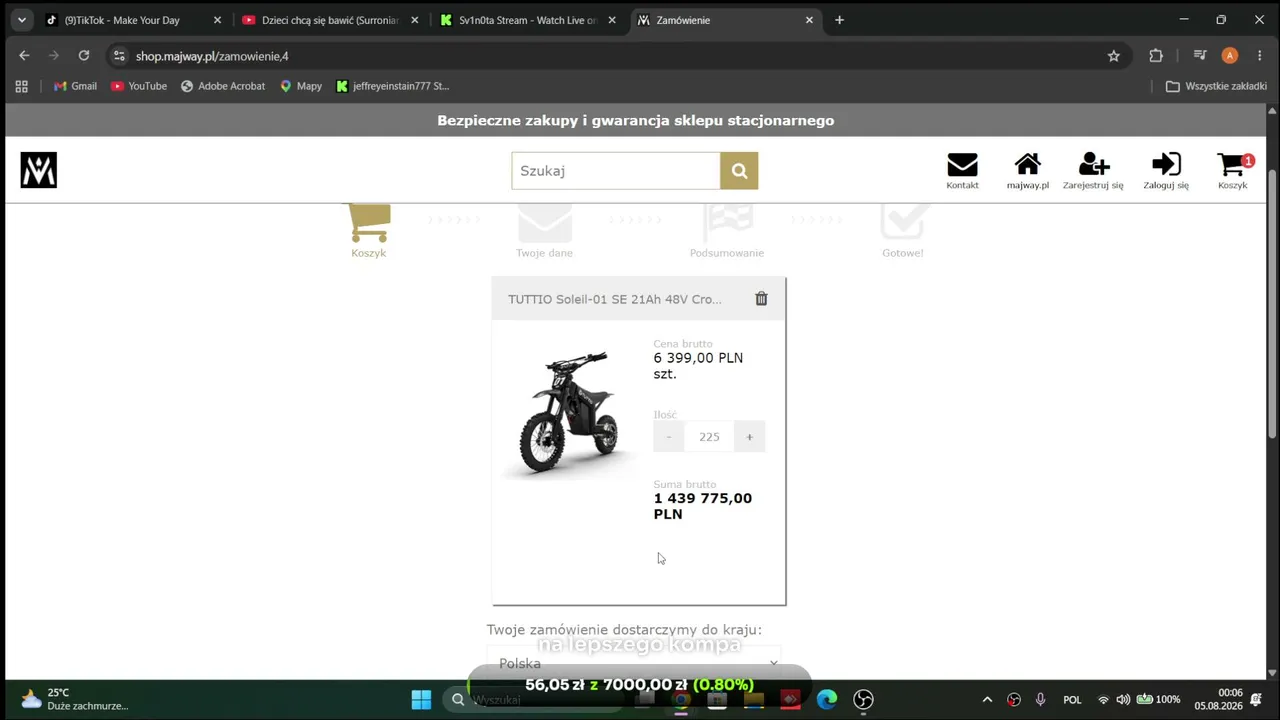Close the TikTok tab
The image size is (1280, 720).
[x=217, y=20]
